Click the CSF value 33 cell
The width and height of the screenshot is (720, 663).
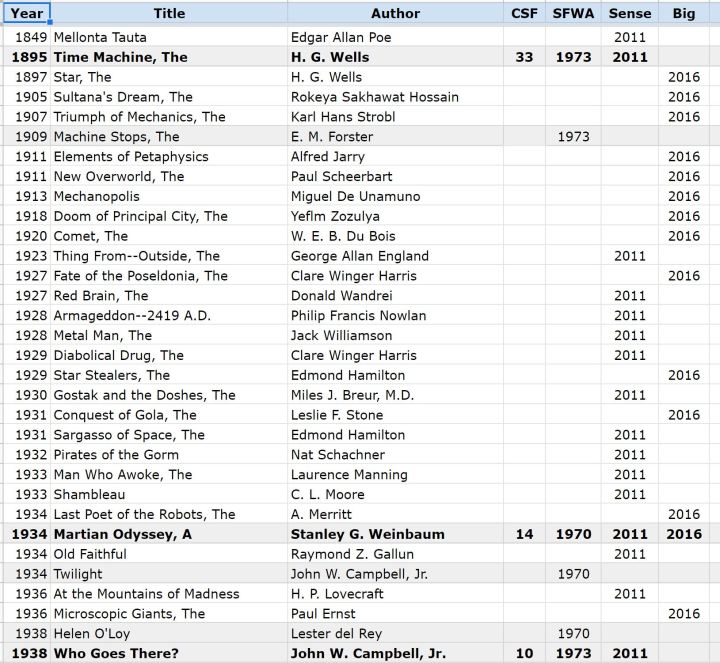click(x=523, y=57)
